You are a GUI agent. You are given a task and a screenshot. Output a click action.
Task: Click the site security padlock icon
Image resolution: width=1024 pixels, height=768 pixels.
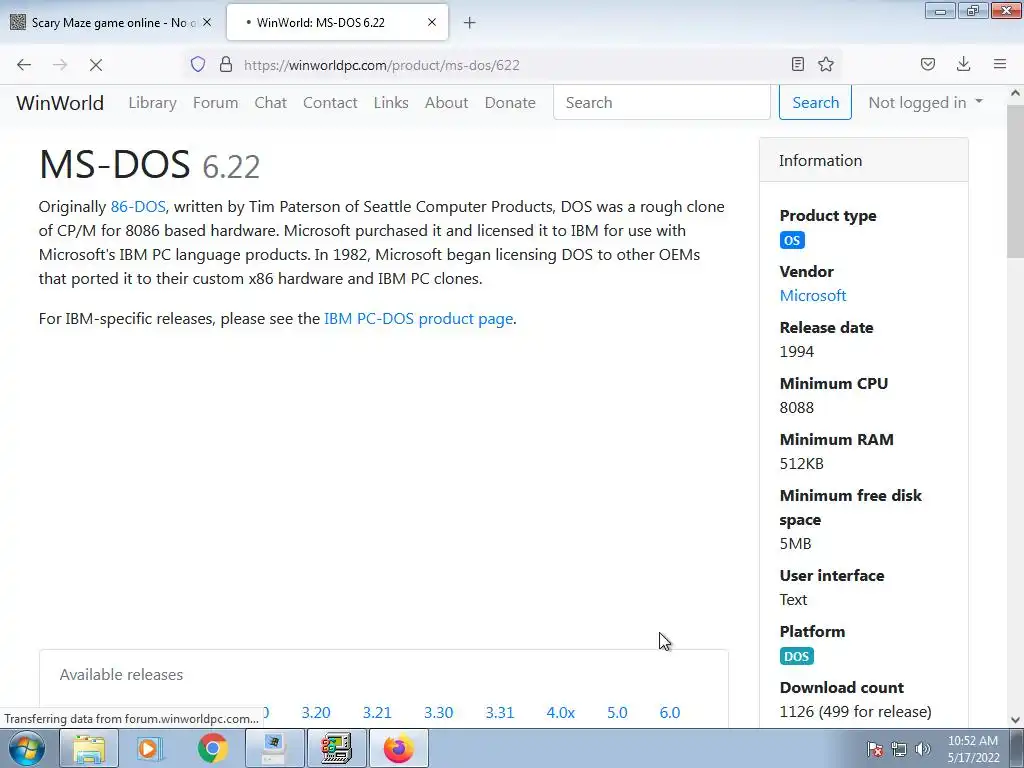(226, 64)
